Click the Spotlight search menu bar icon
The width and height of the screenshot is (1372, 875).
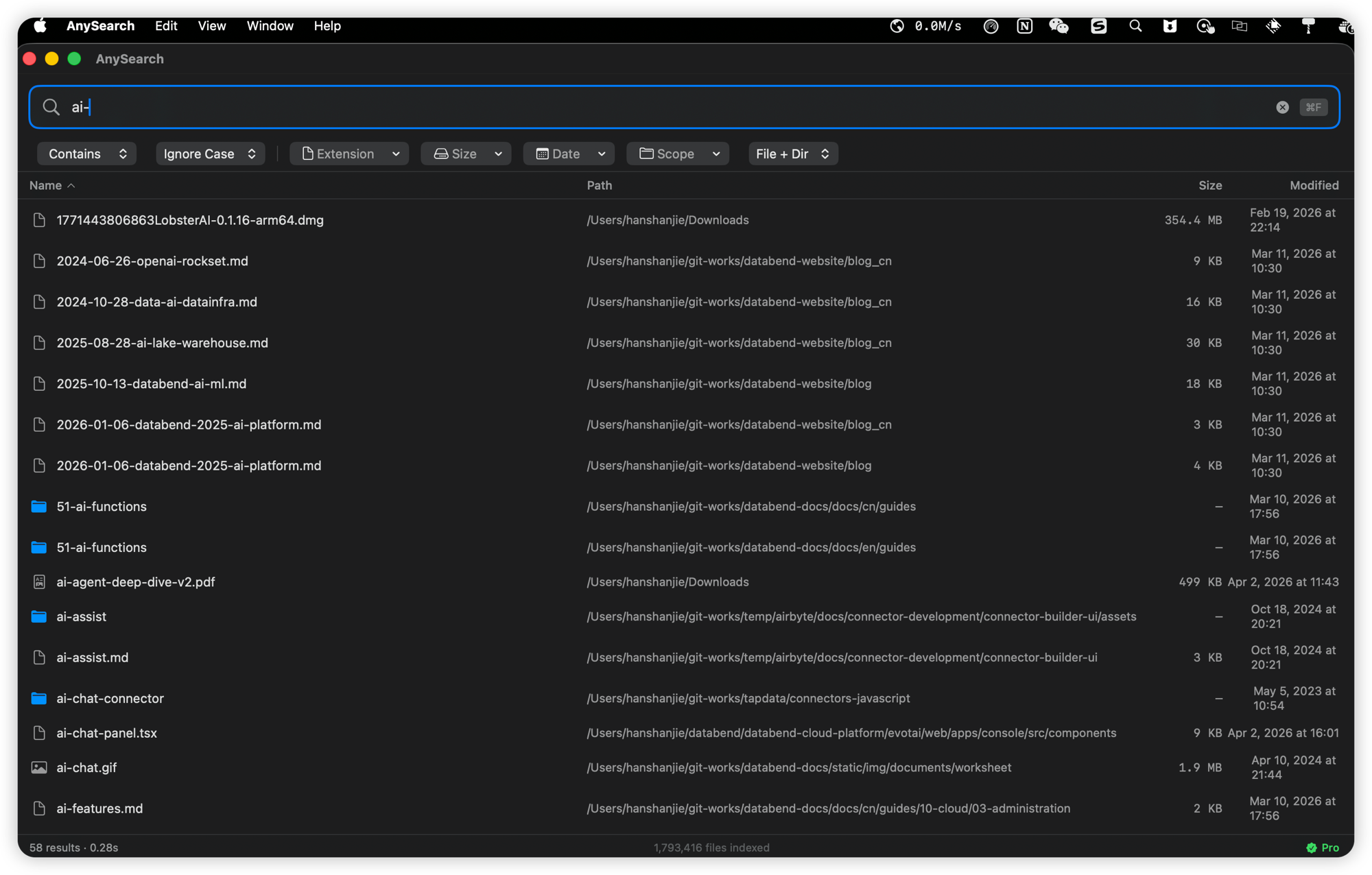click(x=1135, y=26)
